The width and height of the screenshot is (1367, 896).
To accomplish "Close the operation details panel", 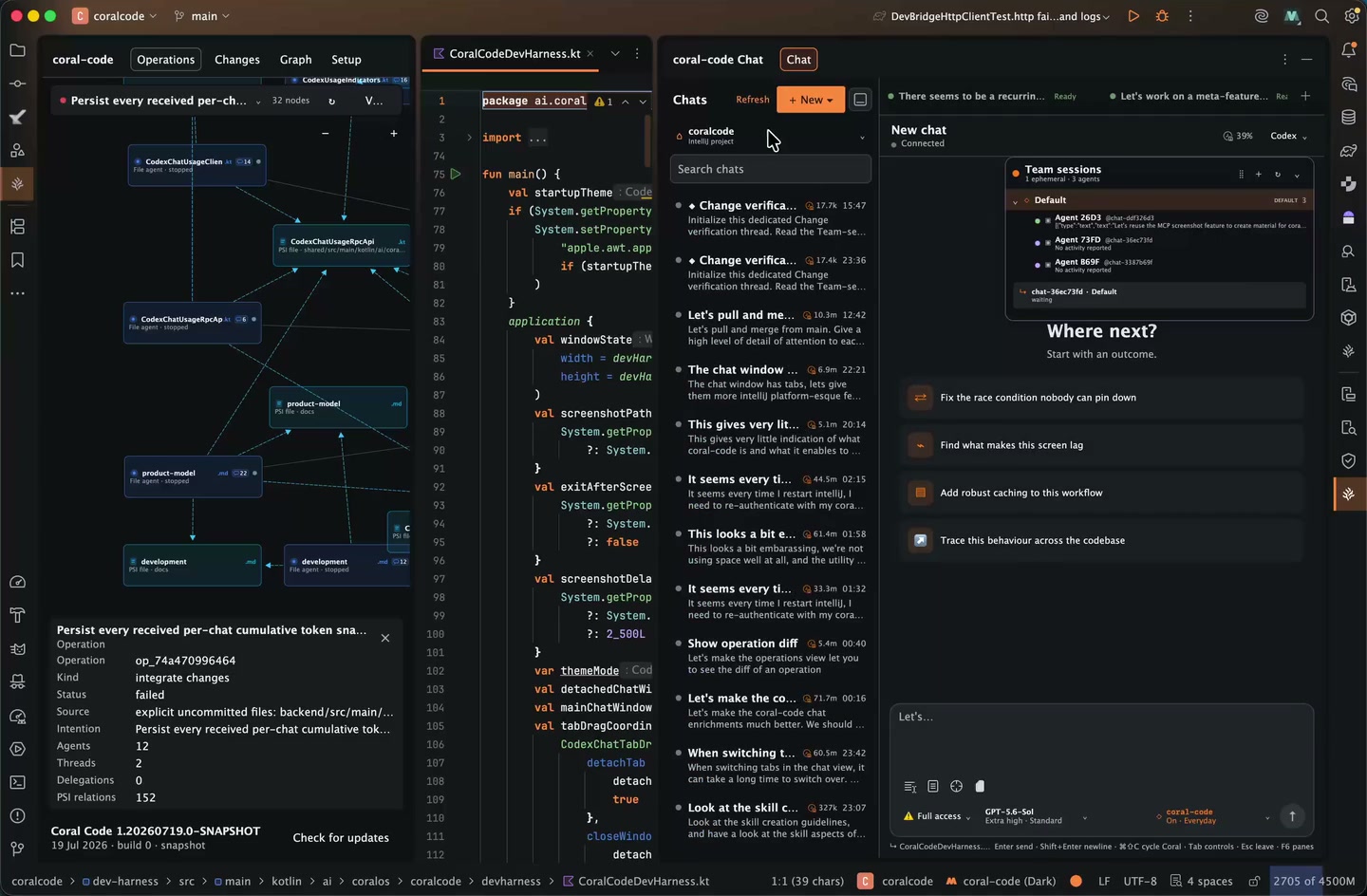I will tap(385, 638).
